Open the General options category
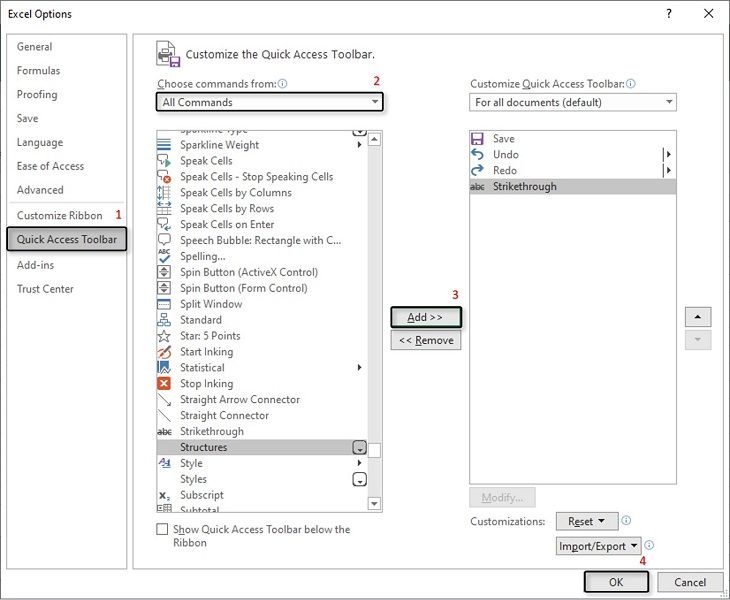The width and height of the screenshot is (730, 600). 34,47
